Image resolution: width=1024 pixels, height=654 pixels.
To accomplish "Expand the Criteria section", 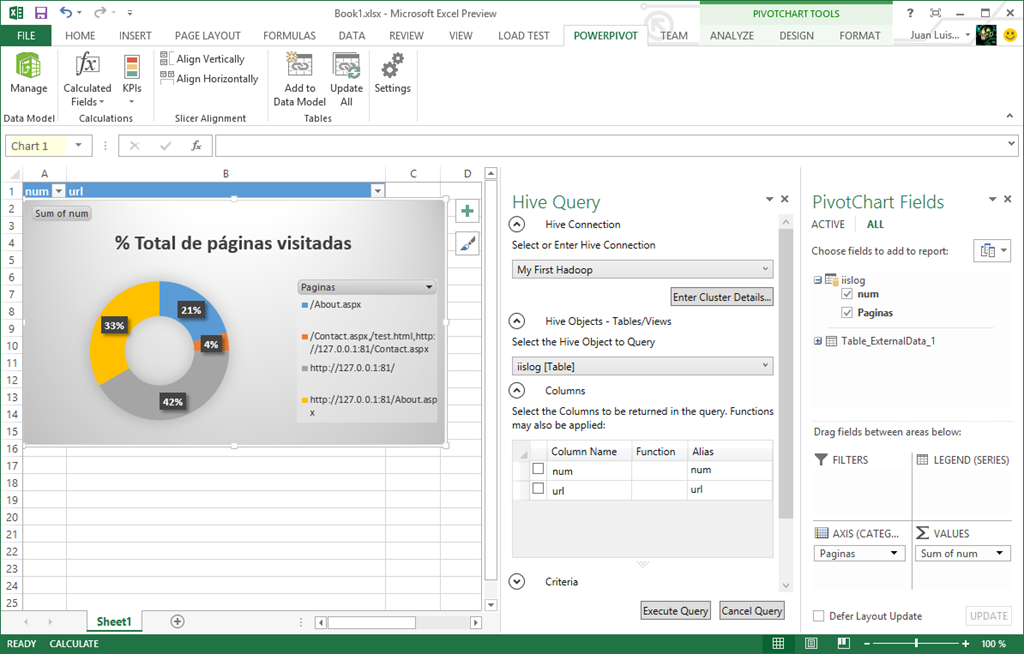I will coord(518,582).
